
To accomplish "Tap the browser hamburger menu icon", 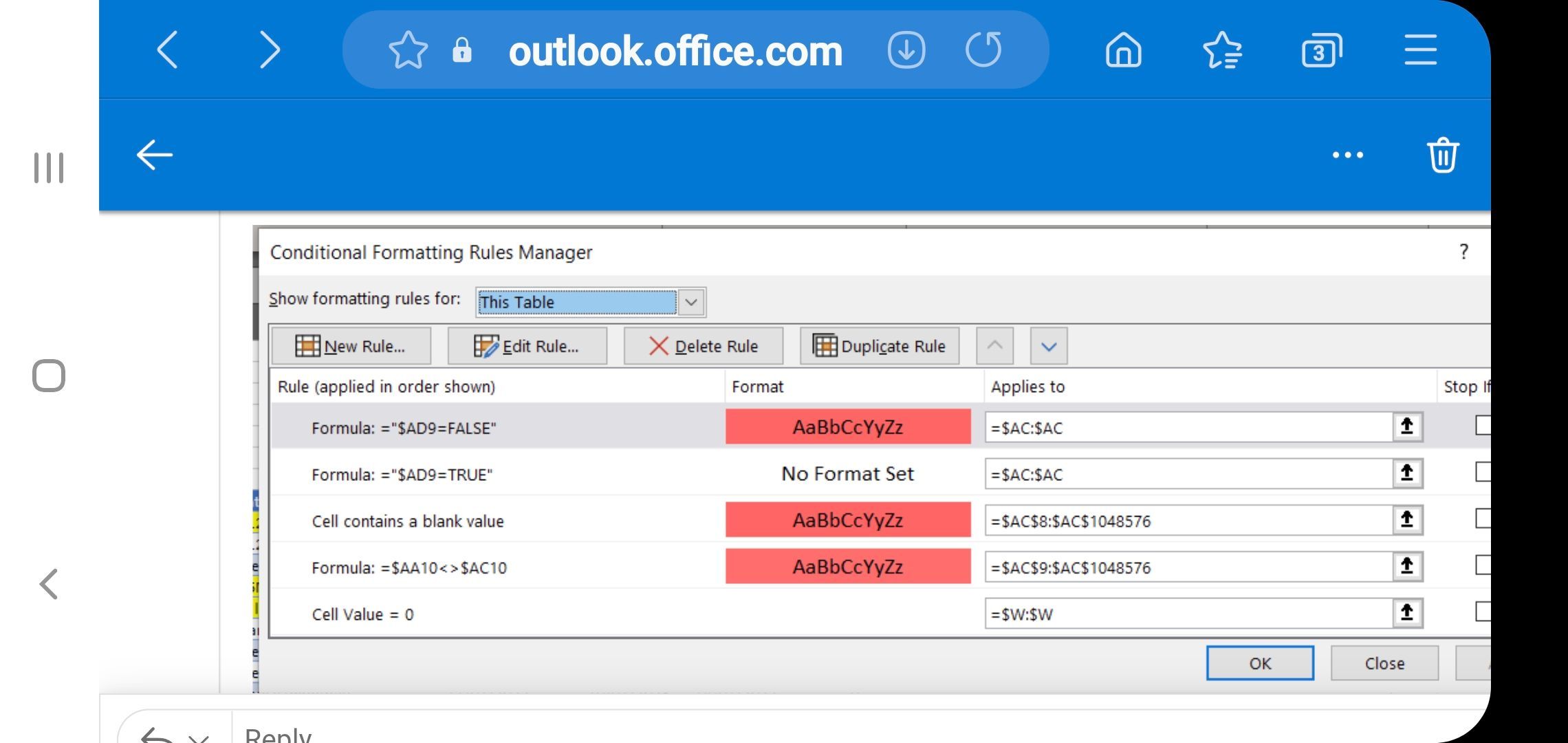I will click(1420, 50).
